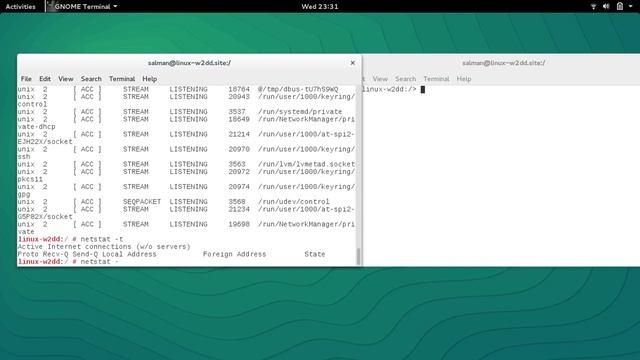Screen dimensions: 640x360
Task: Click '/run/udev/control' path text
Action: tap(293, 202)
